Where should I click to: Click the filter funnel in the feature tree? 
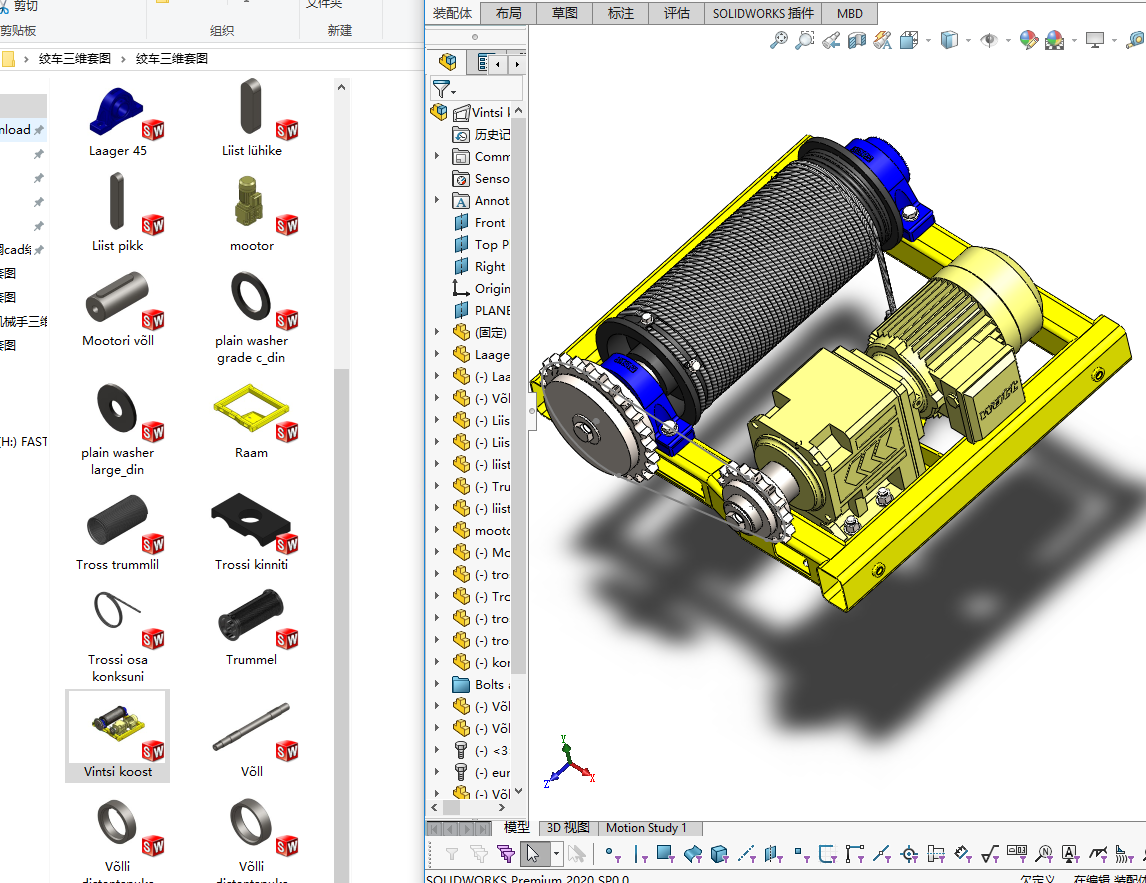441,89
